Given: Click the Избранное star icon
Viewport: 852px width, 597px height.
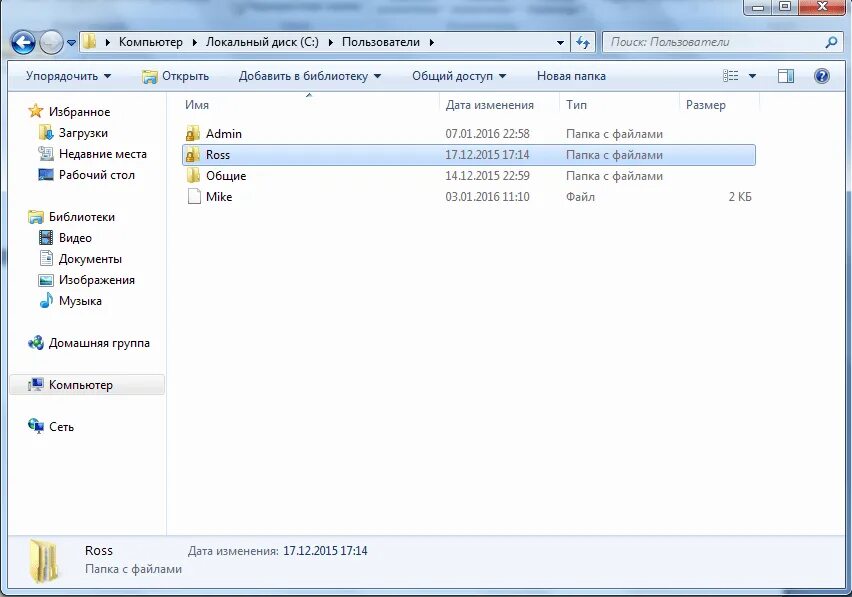Looking at the screenshot, I should [36, 111].
